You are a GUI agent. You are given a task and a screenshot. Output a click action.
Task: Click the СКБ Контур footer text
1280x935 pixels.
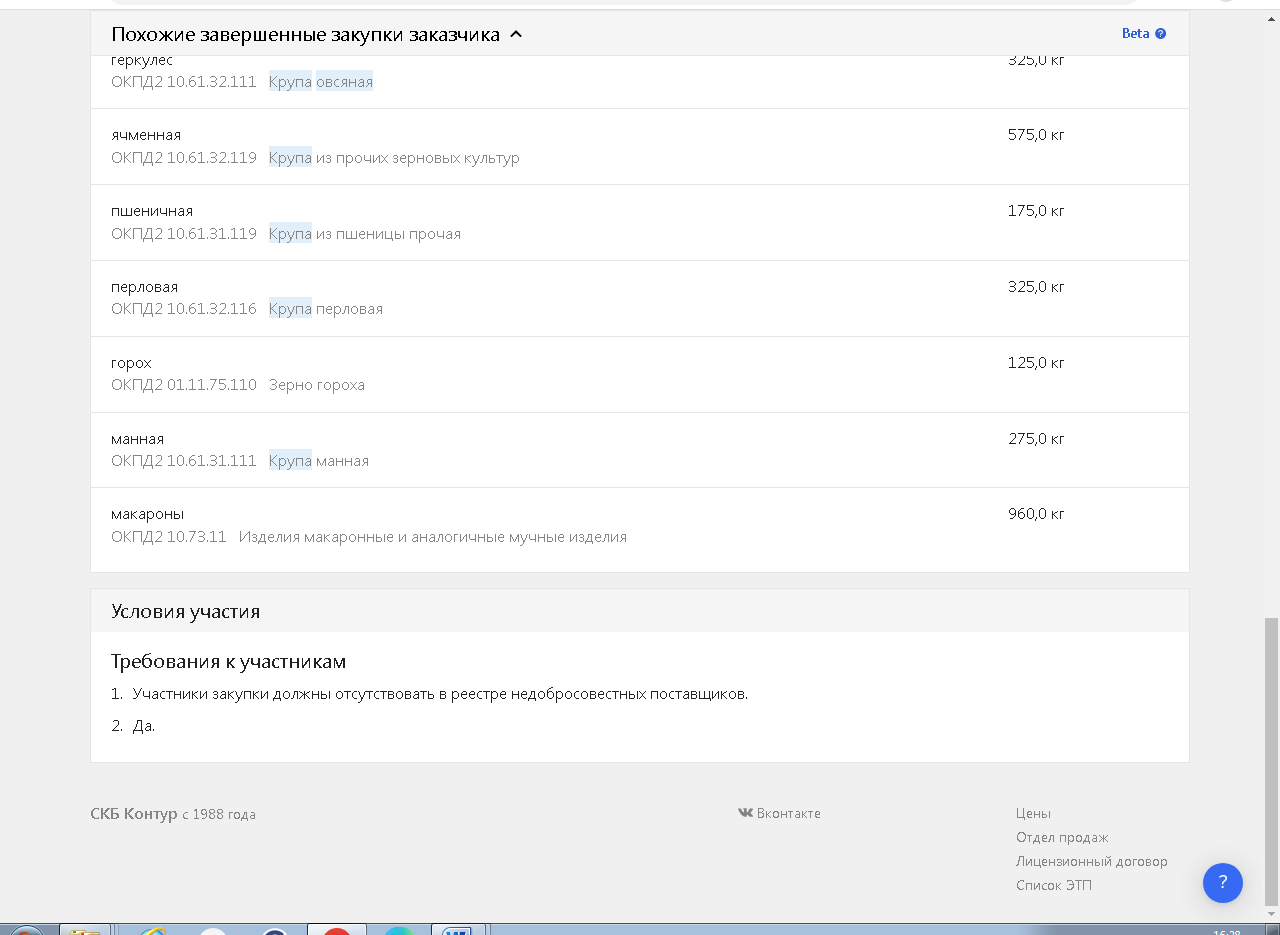coord(134,814)
